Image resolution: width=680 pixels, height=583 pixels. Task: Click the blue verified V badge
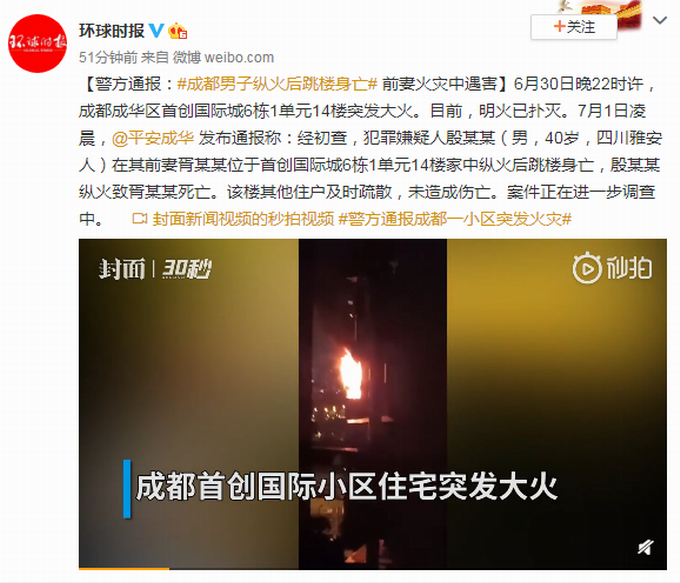(x=156, y=31)
